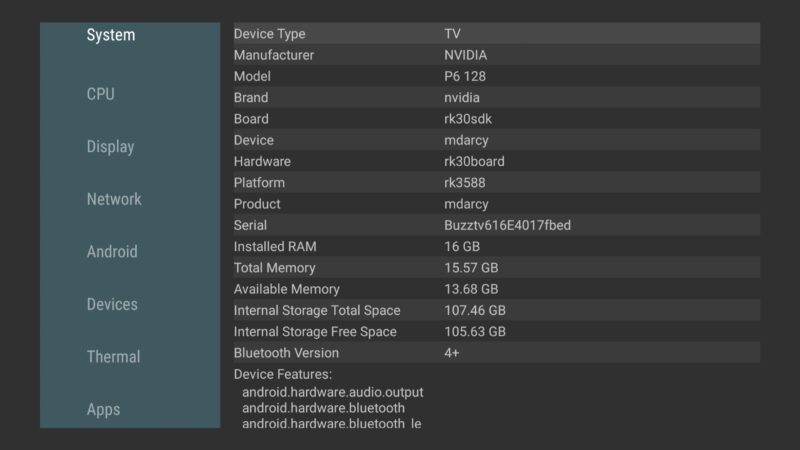Go to the Android section
The image size is (800, 450).
(x=112, y=252)
